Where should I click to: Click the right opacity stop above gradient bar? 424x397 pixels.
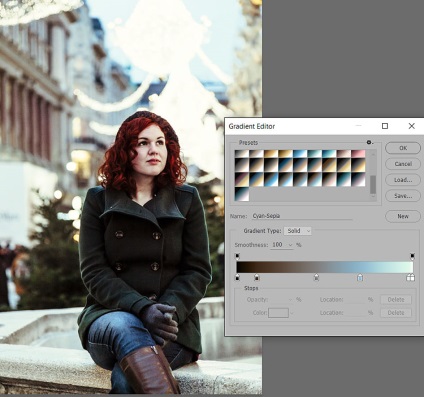click(x=412, y=256)
